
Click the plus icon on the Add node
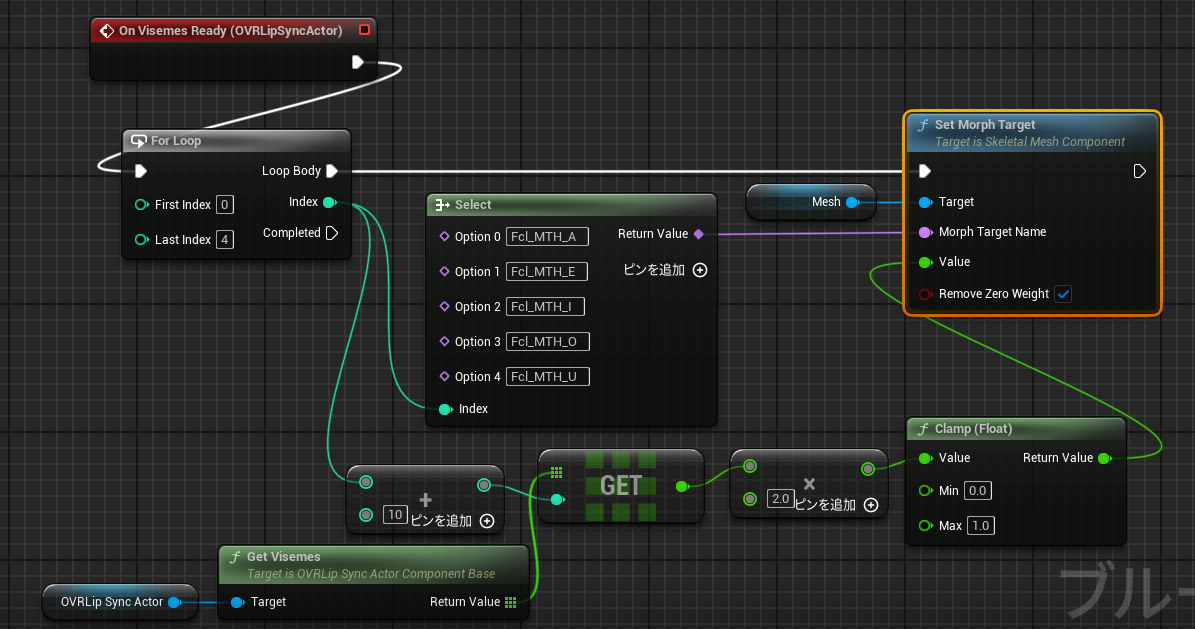click(x=425, y=497)
